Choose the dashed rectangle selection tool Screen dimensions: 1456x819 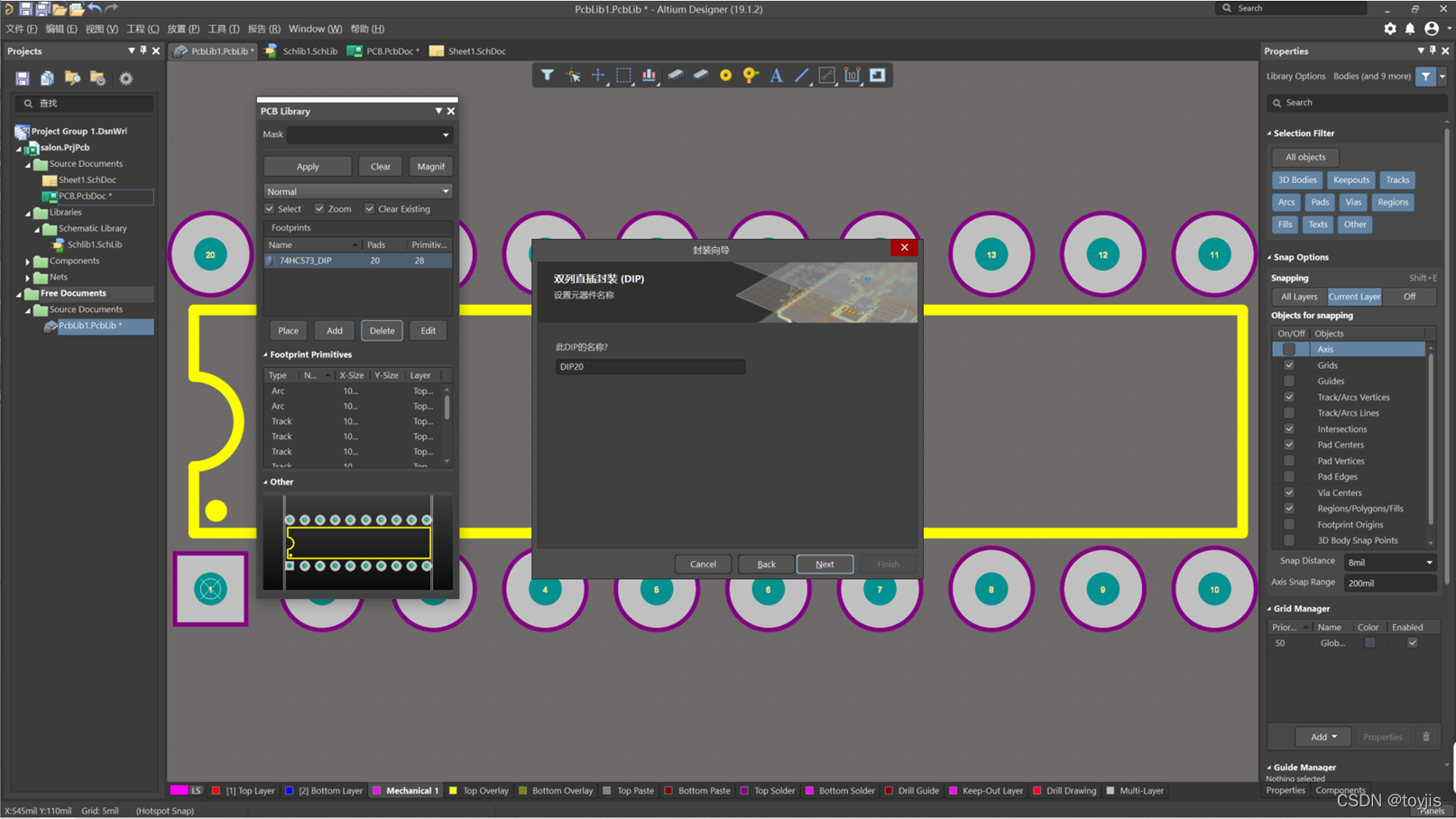point(623,75)
